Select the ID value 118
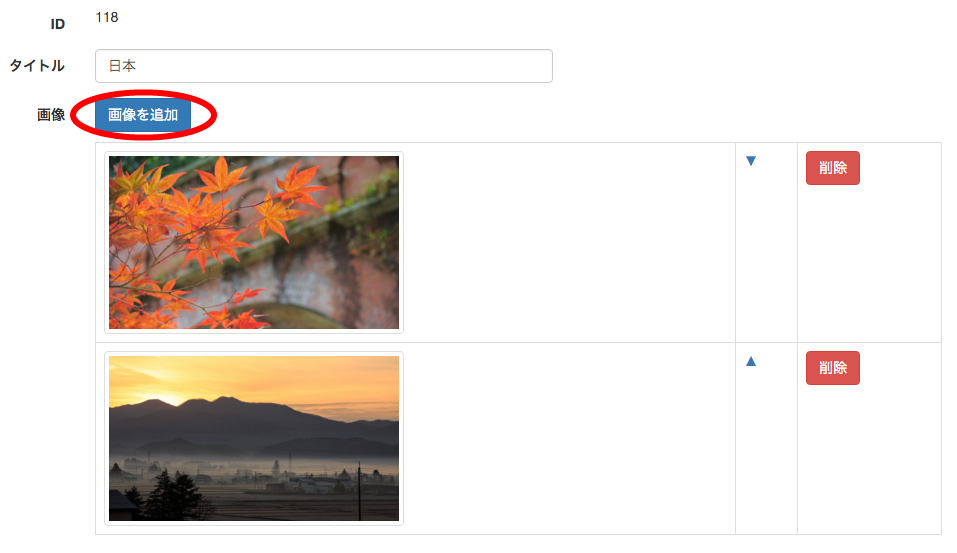Image resolution: width=957 pixels, height=553 pixels. 107,17
